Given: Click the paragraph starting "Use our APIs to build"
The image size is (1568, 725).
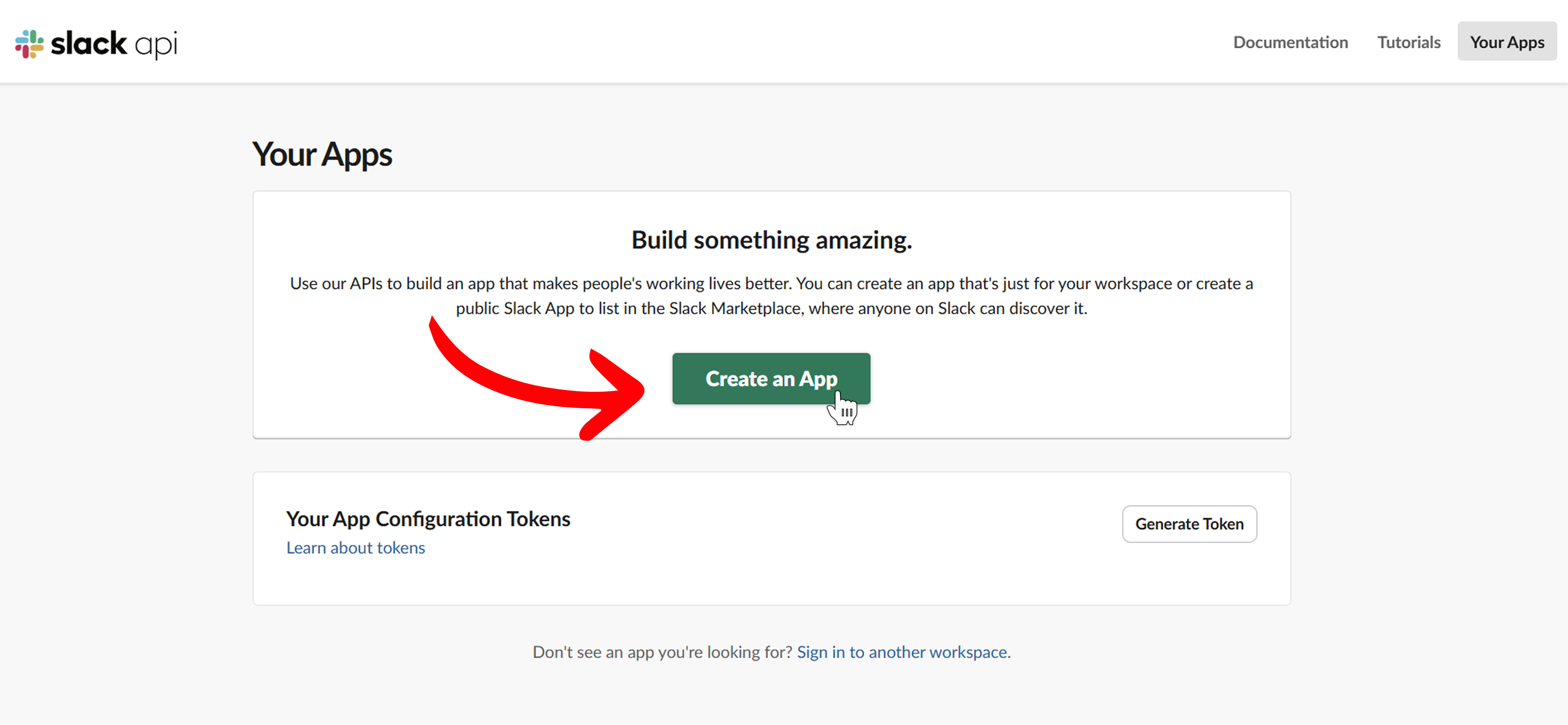Looking at the screenshot, I should (771, 296).
